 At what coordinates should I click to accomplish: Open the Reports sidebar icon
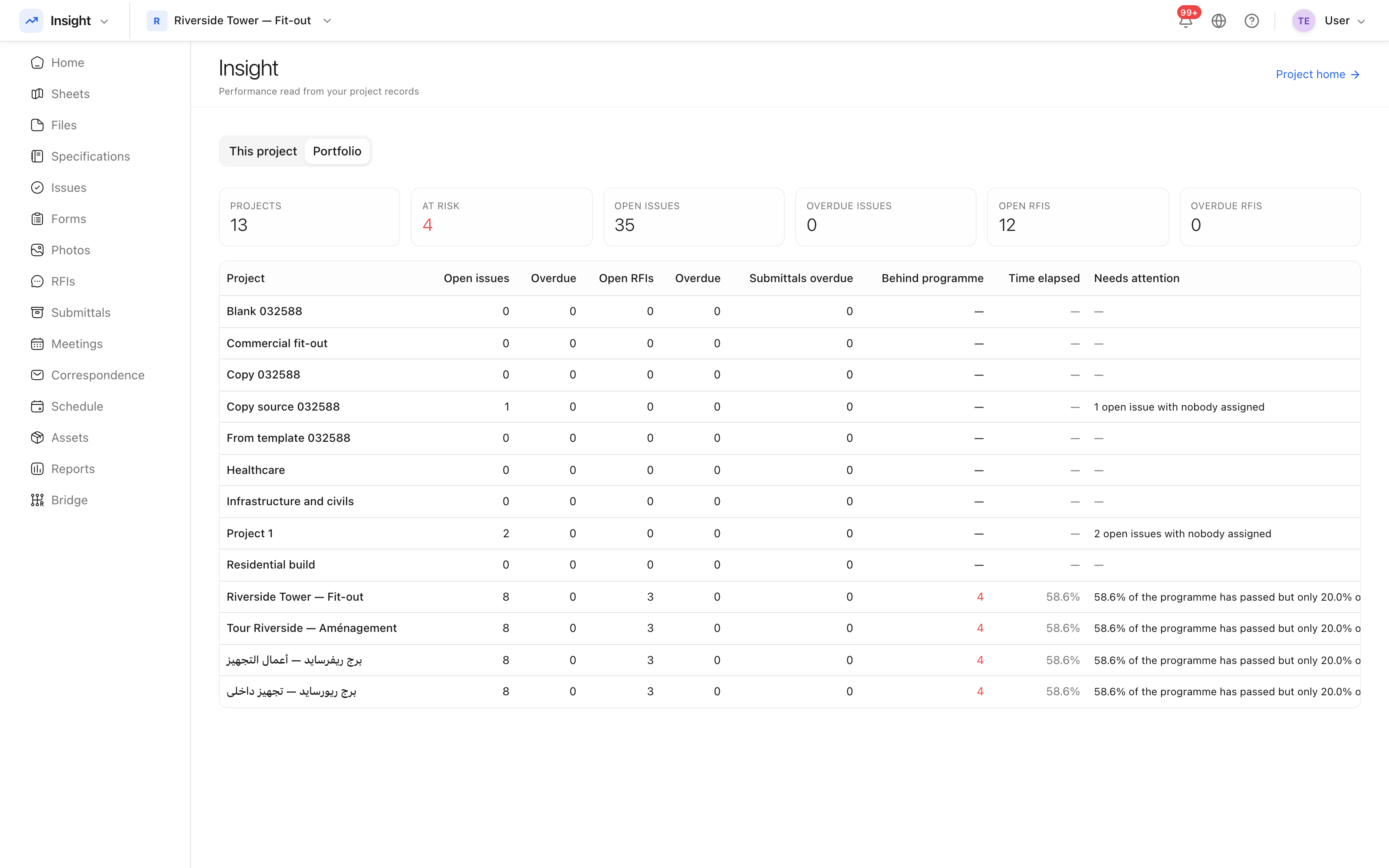click(37, 469)
